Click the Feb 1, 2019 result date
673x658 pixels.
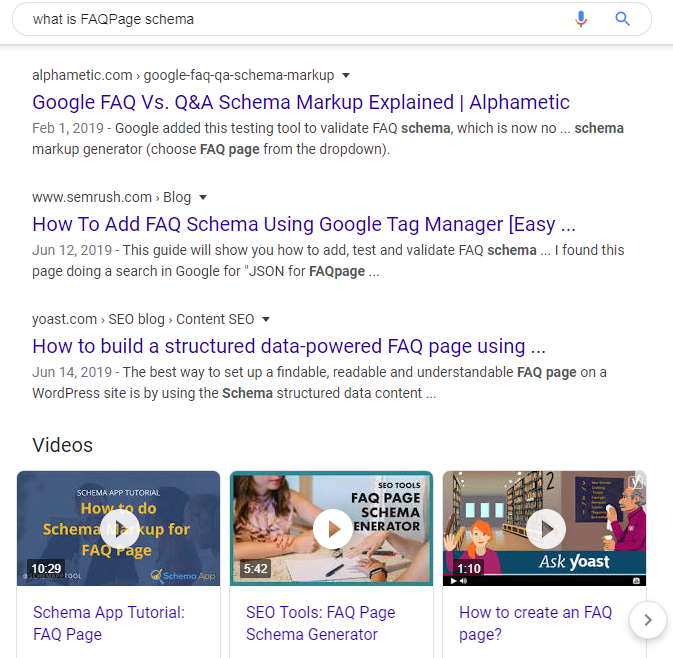pyautogui.click(x=68, y=128)
